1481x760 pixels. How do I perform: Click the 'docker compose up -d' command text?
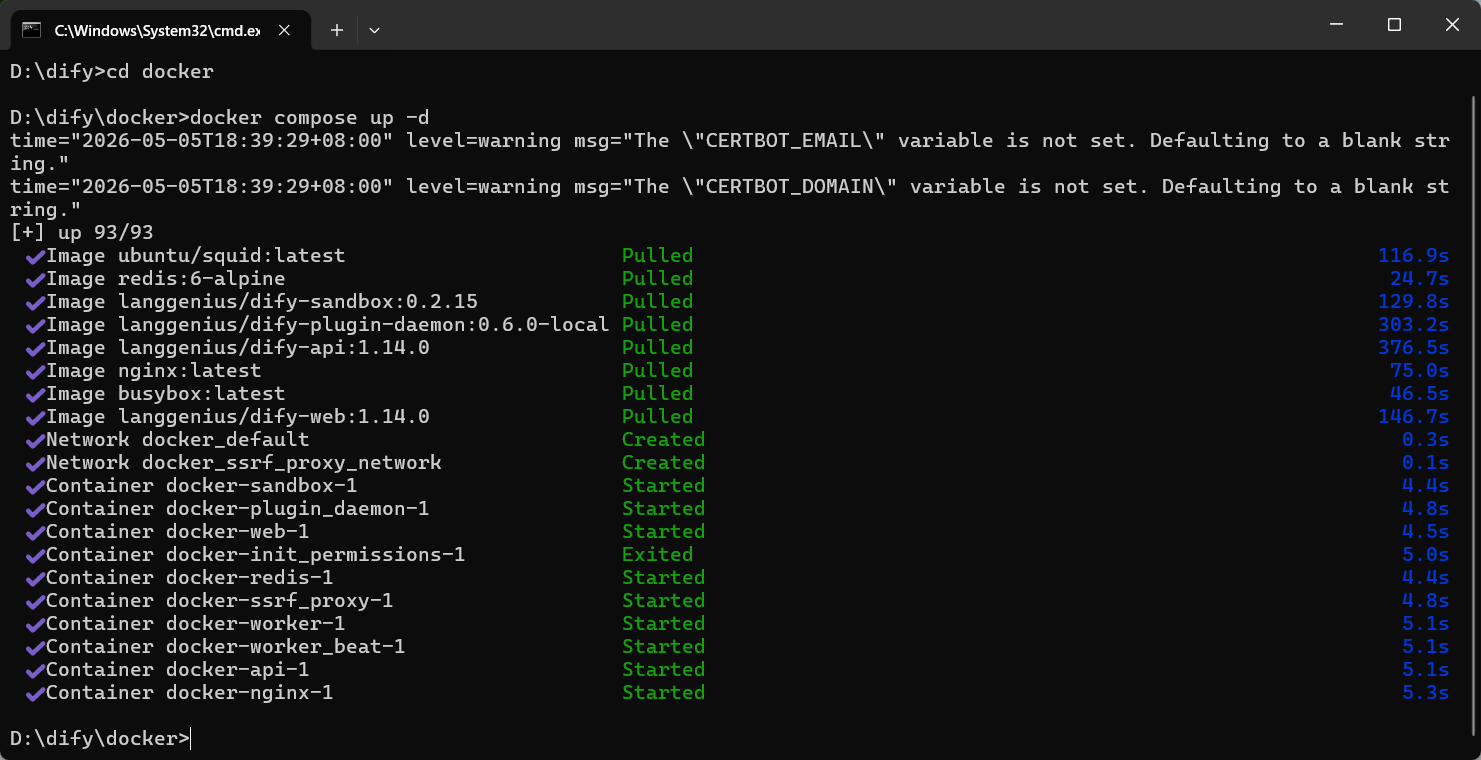click(310, 118)
